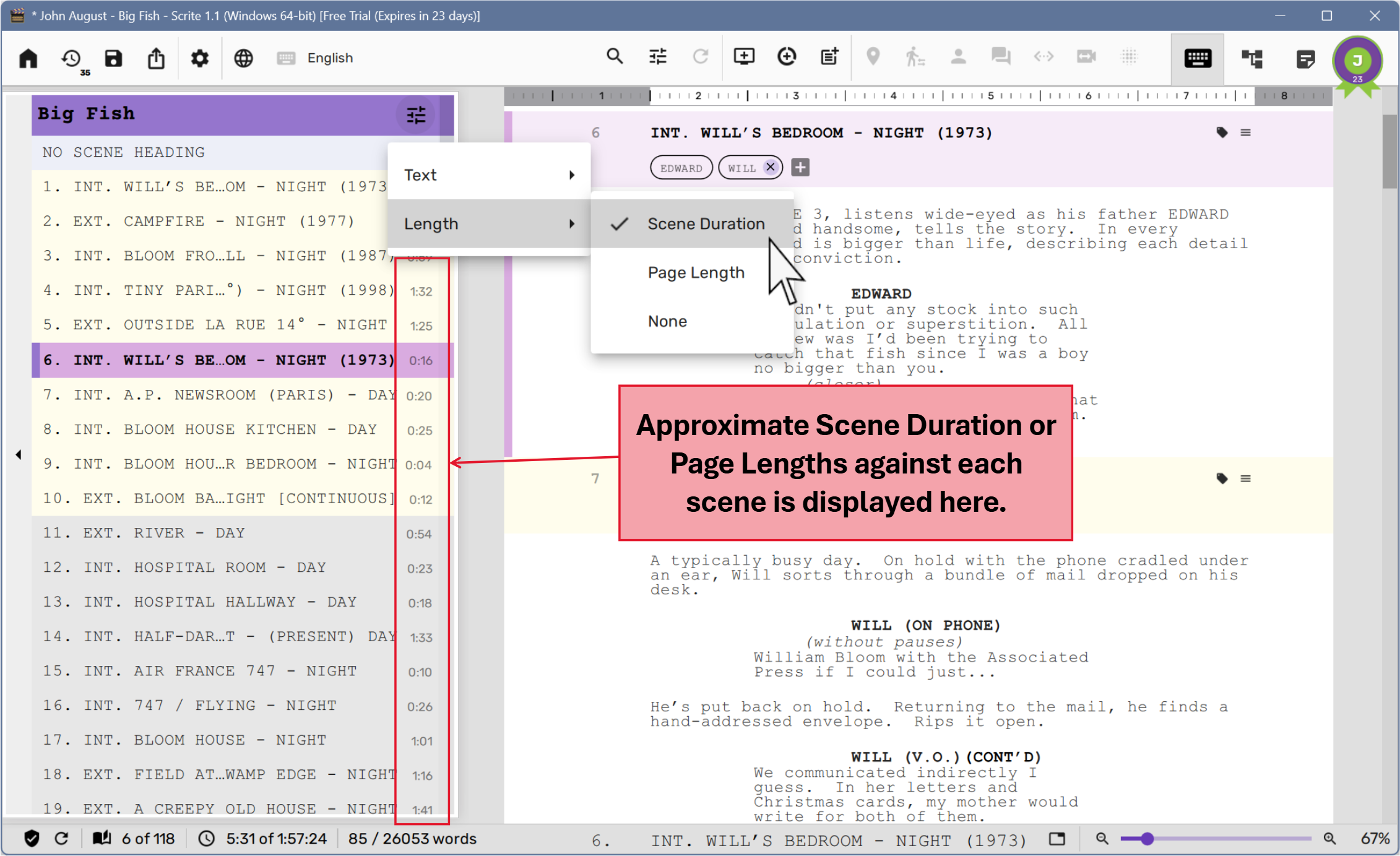
Task: Click the page ruler at mark 4
Action: 893,96
